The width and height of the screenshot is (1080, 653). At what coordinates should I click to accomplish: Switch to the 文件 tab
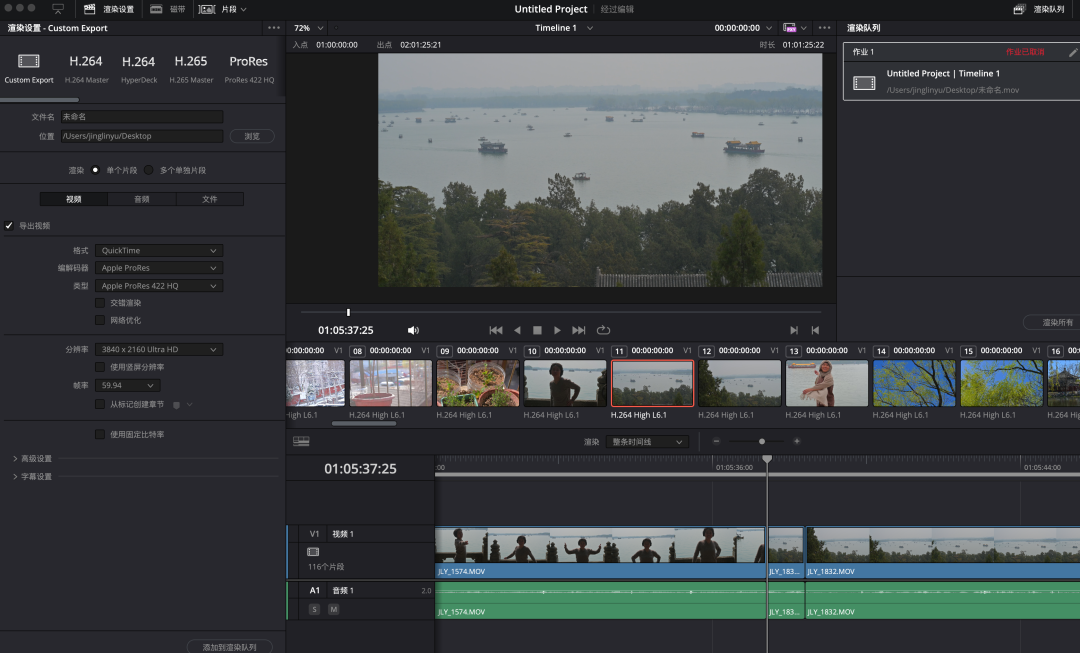pyautogui.click(x=210, y=199)
